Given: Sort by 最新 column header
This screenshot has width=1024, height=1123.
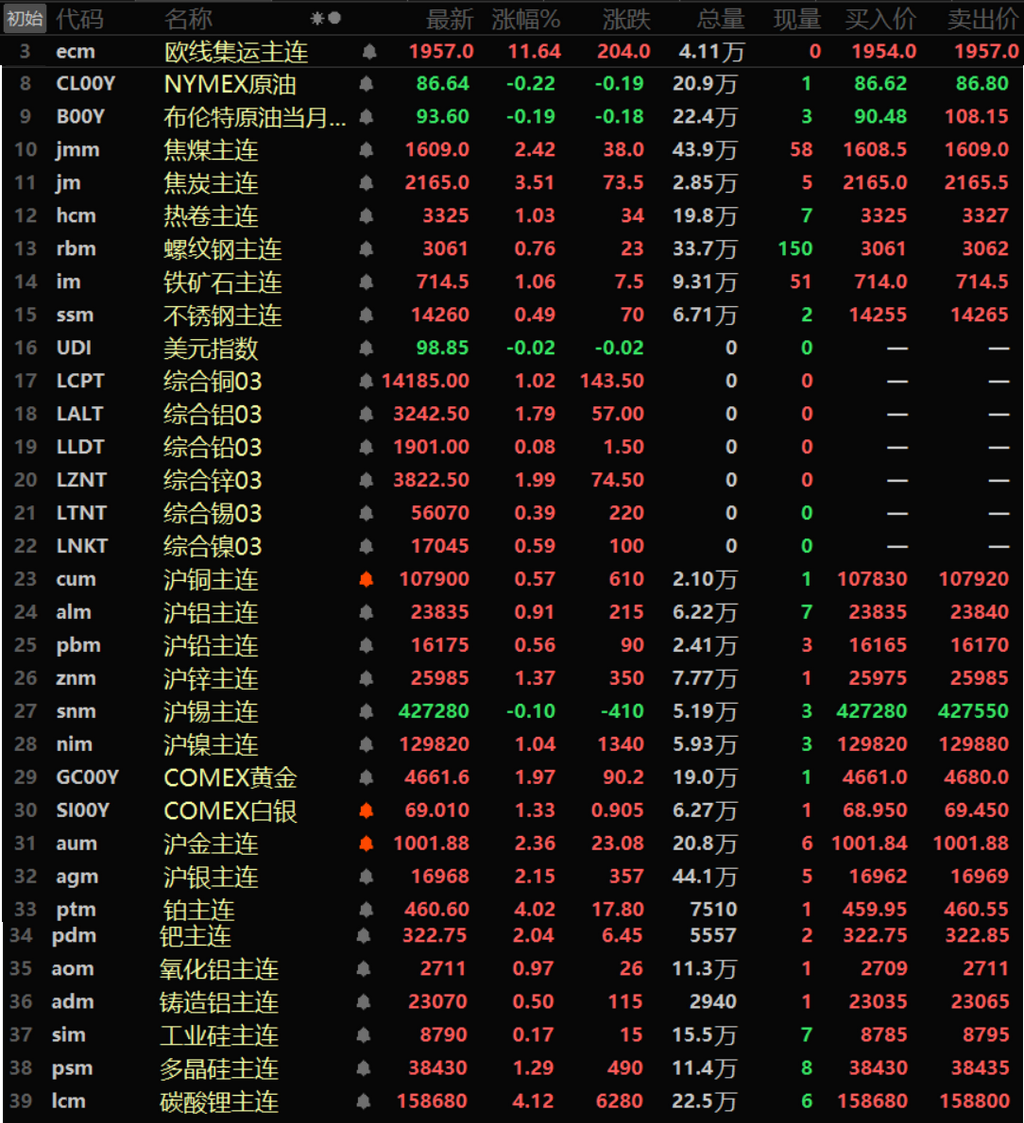Looking at the screenshot, I should 450,19.
